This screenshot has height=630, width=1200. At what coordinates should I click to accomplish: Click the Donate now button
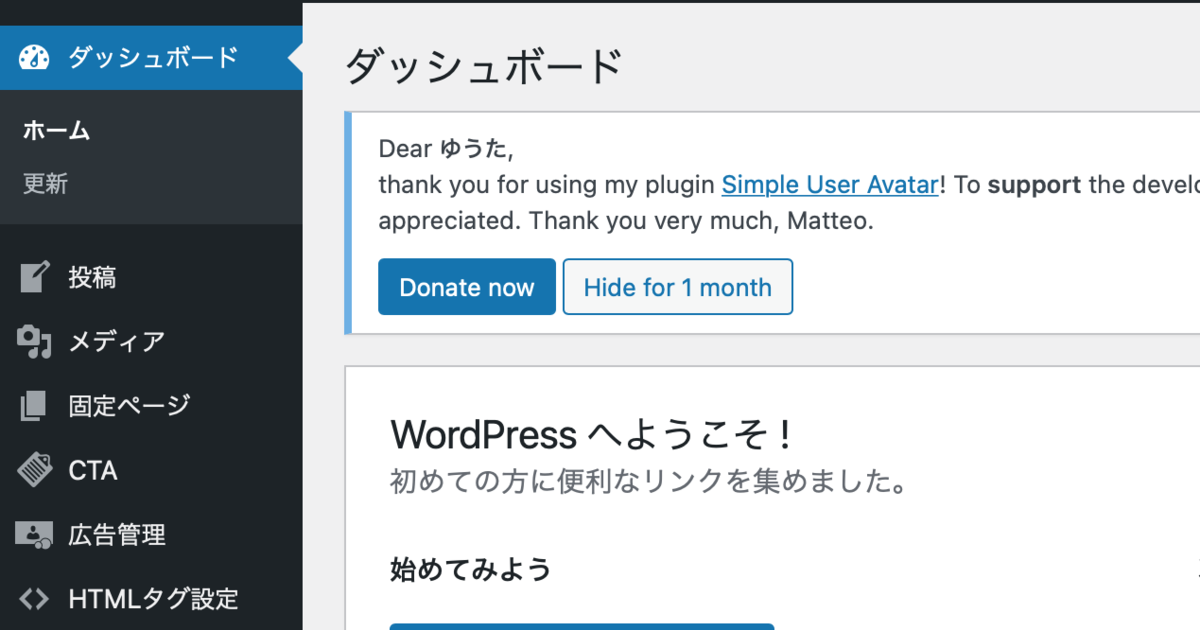click(x=467, y=287)
